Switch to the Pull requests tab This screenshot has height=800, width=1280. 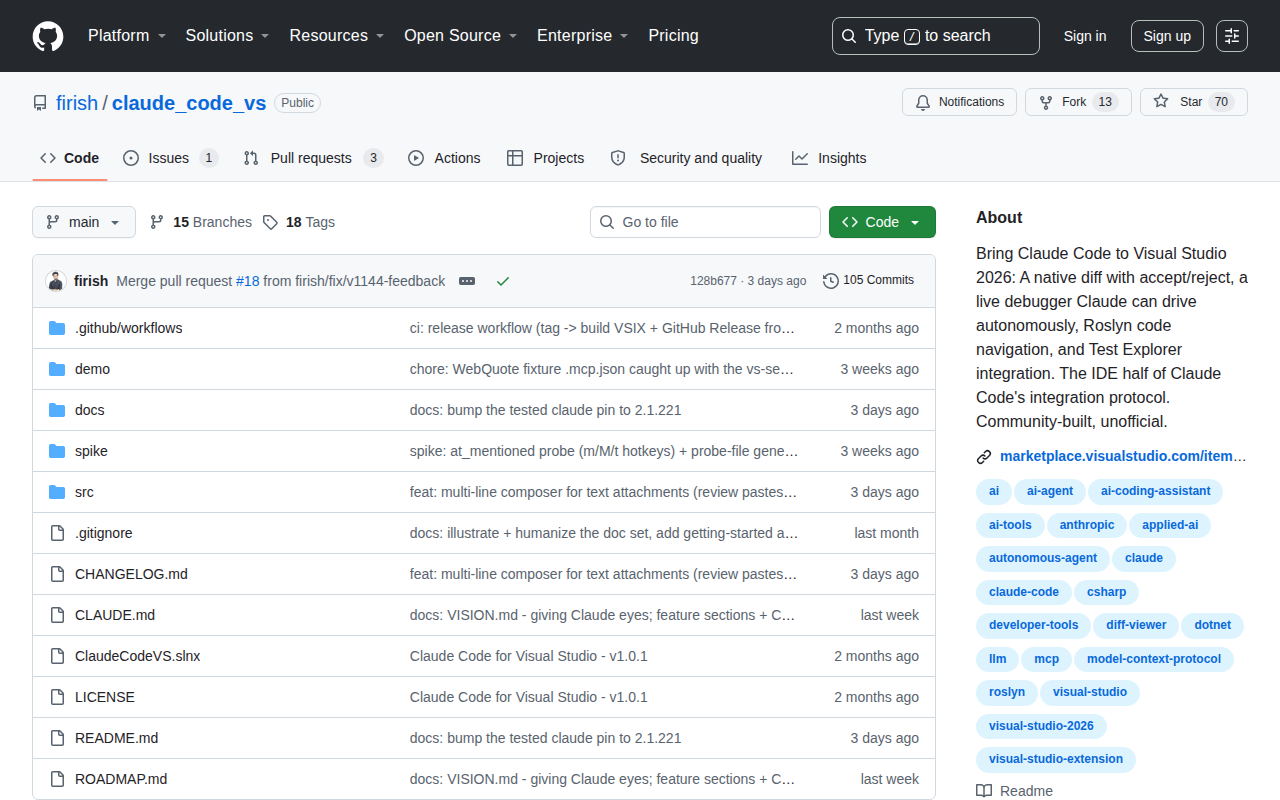tap(313, 158)
